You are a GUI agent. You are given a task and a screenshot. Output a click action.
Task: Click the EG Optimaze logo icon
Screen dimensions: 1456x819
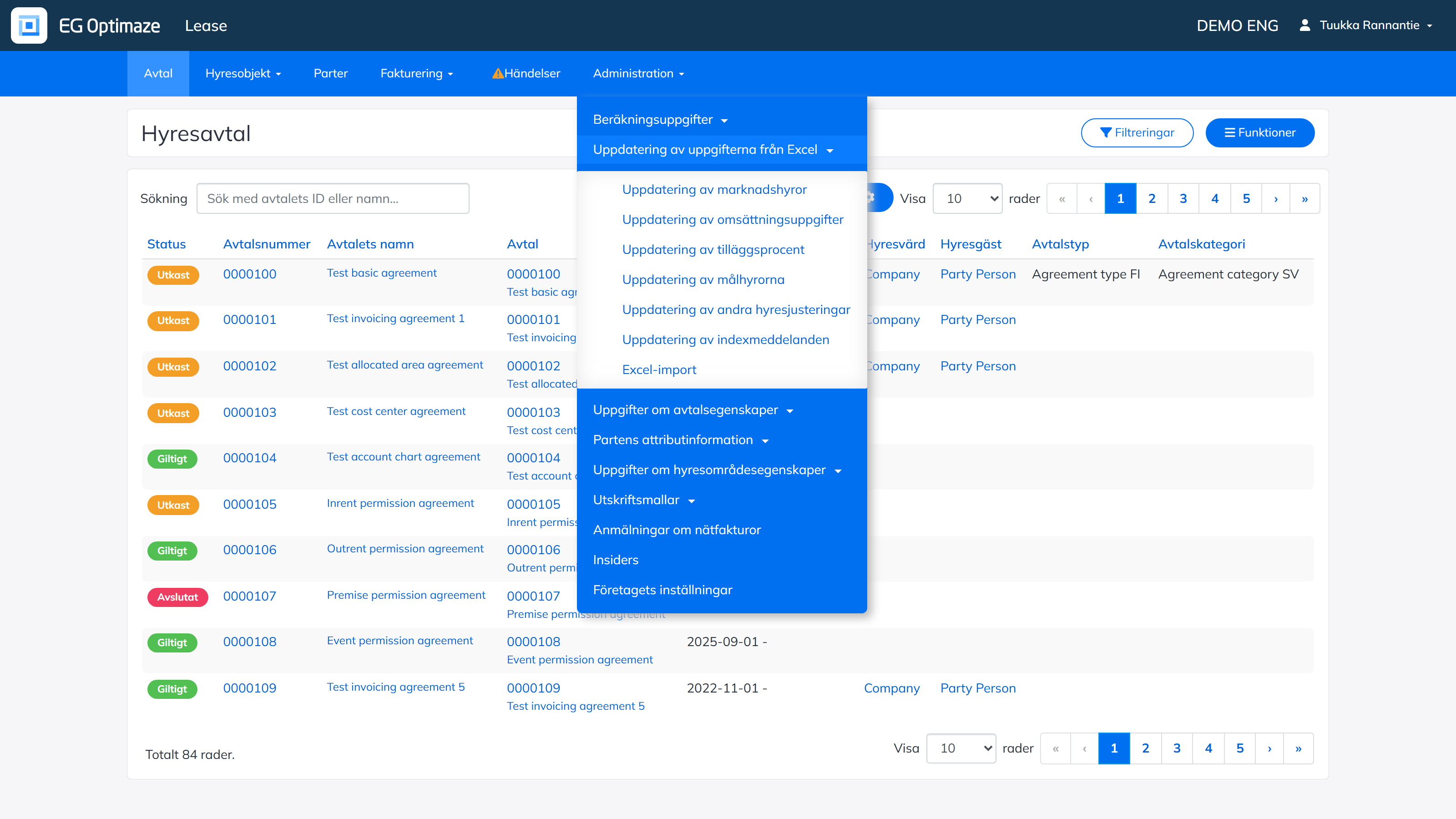(x=29, y=25)
